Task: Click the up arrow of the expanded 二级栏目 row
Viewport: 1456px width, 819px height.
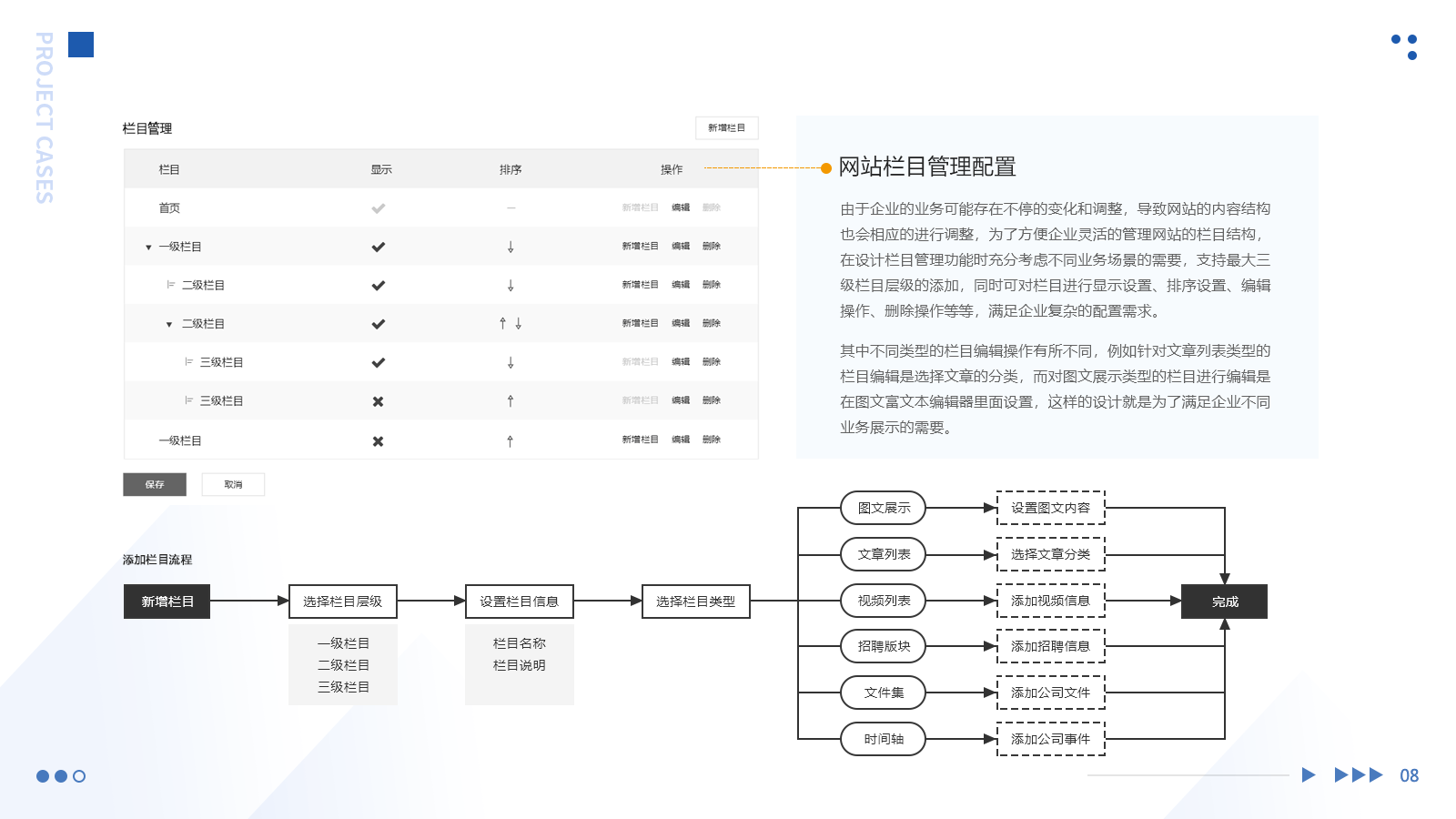Action: click(x=502, y=323)
